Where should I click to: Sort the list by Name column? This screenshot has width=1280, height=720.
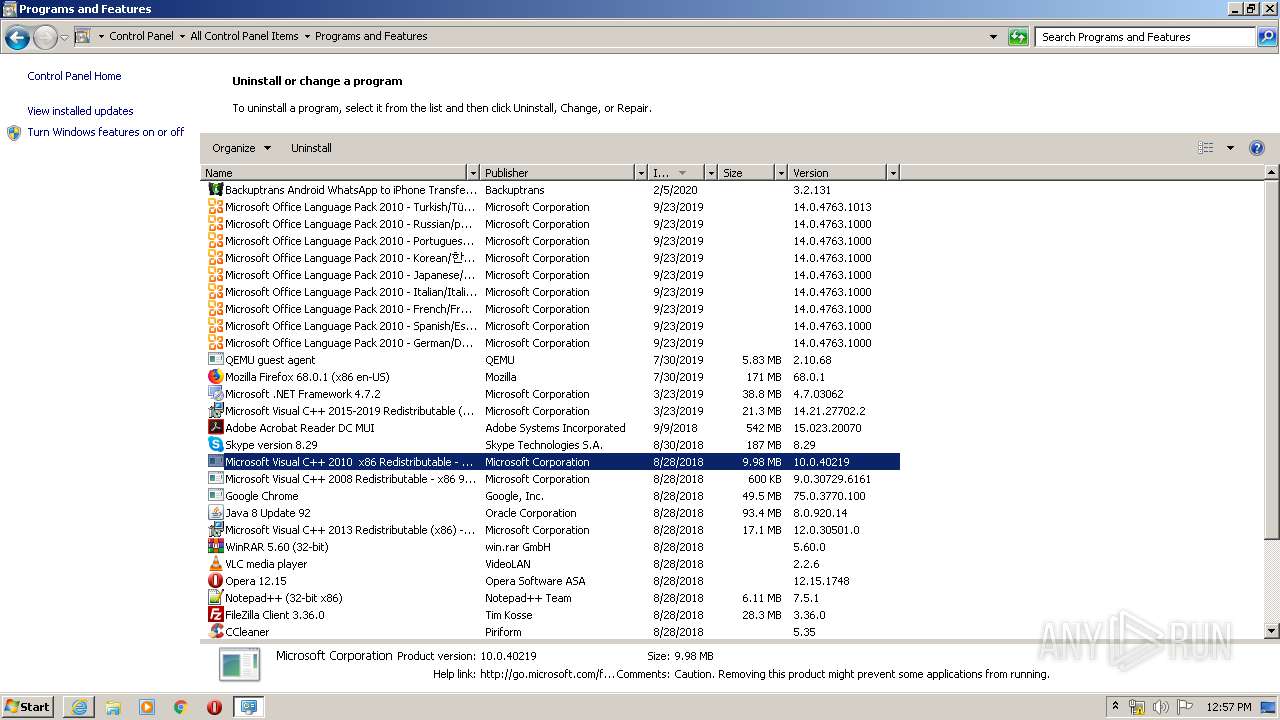334,173
